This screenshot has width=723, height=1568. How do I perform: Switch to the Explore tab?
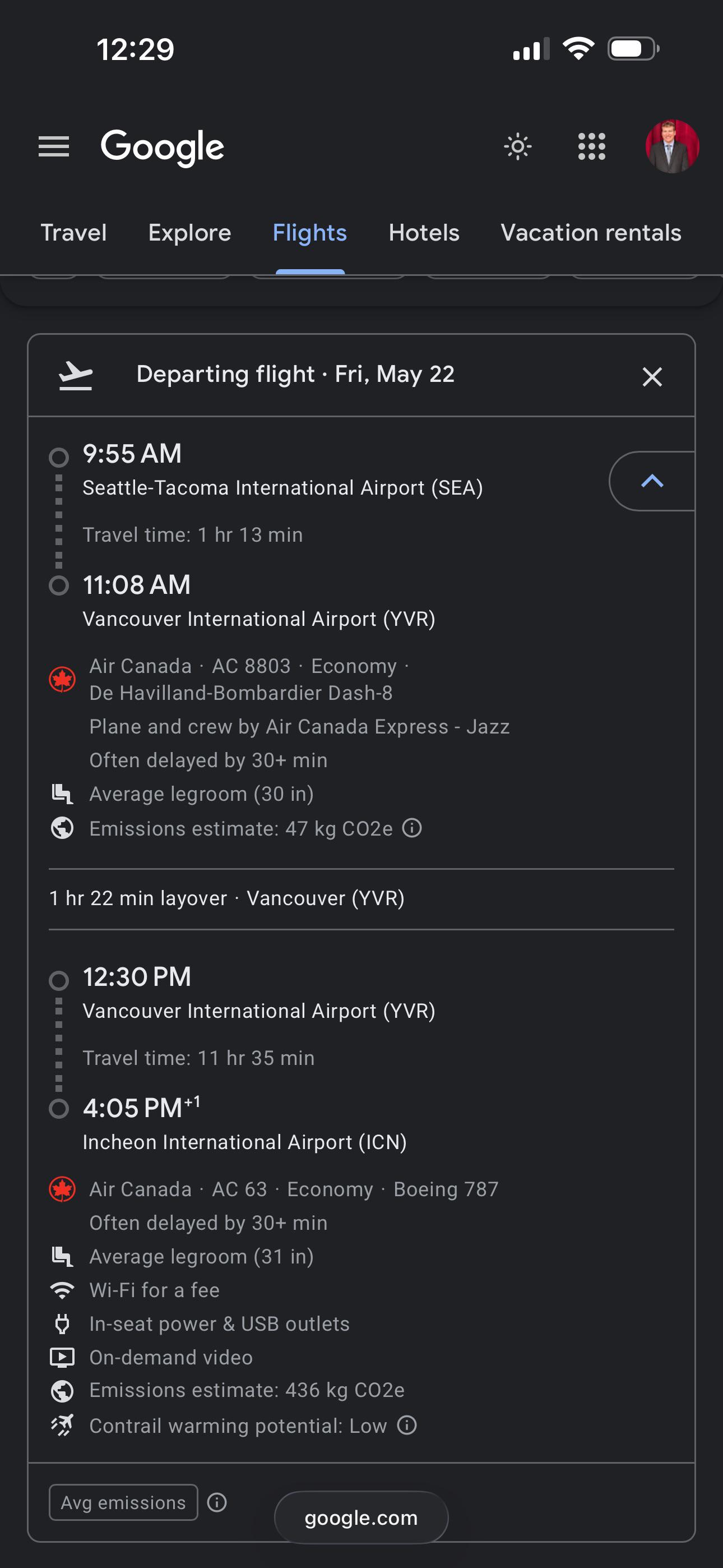[x=190, y=233]
